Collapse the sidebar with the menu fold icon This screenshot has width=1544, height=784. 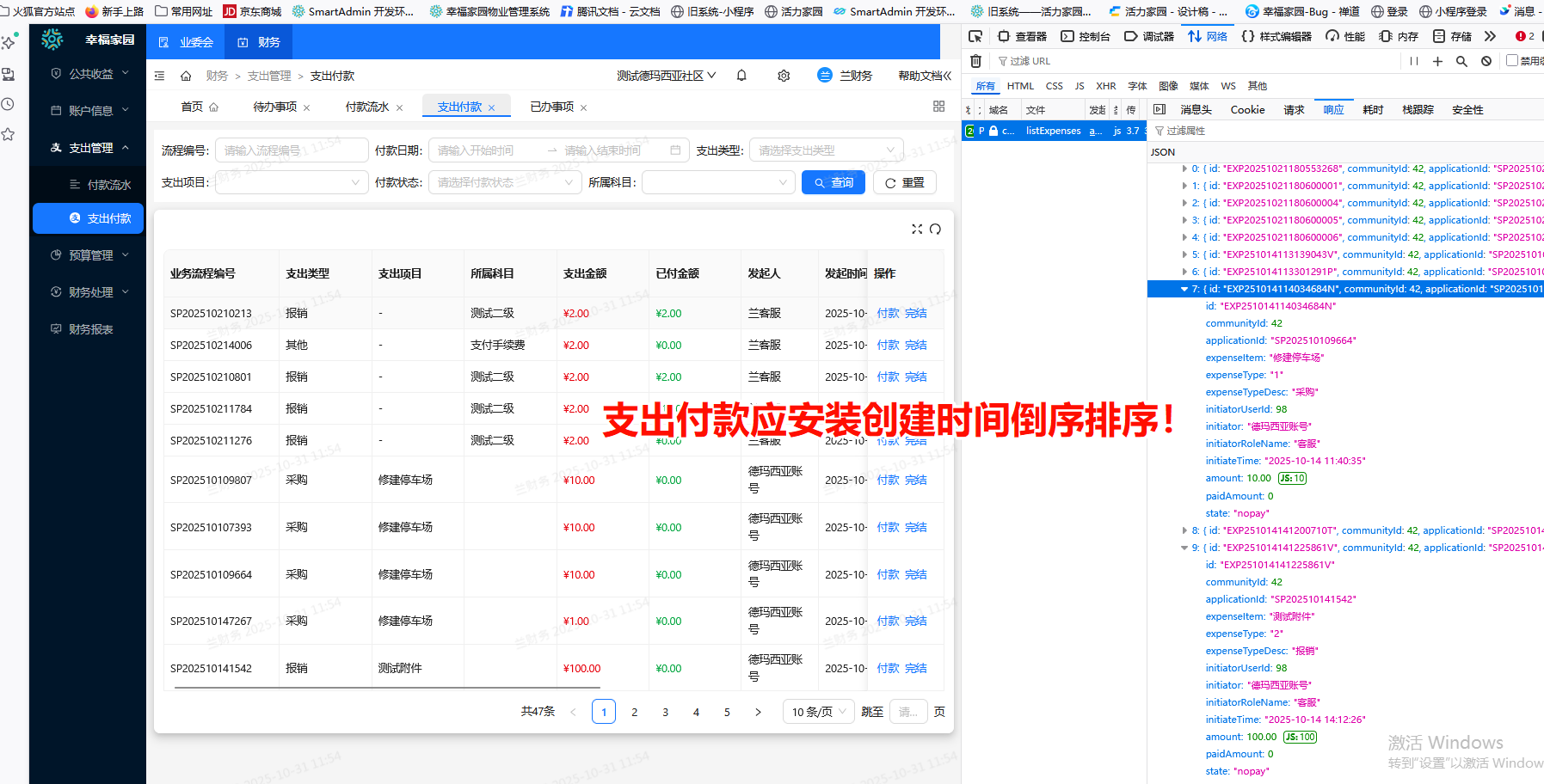(x=159, y=76)
